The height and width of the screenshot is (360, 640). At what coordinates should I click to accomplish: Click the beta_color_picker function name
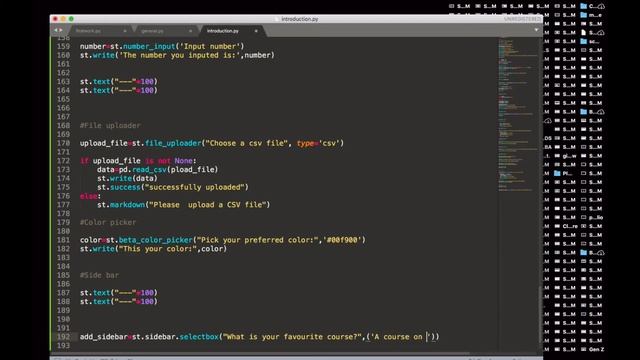(x=156, y=240)
